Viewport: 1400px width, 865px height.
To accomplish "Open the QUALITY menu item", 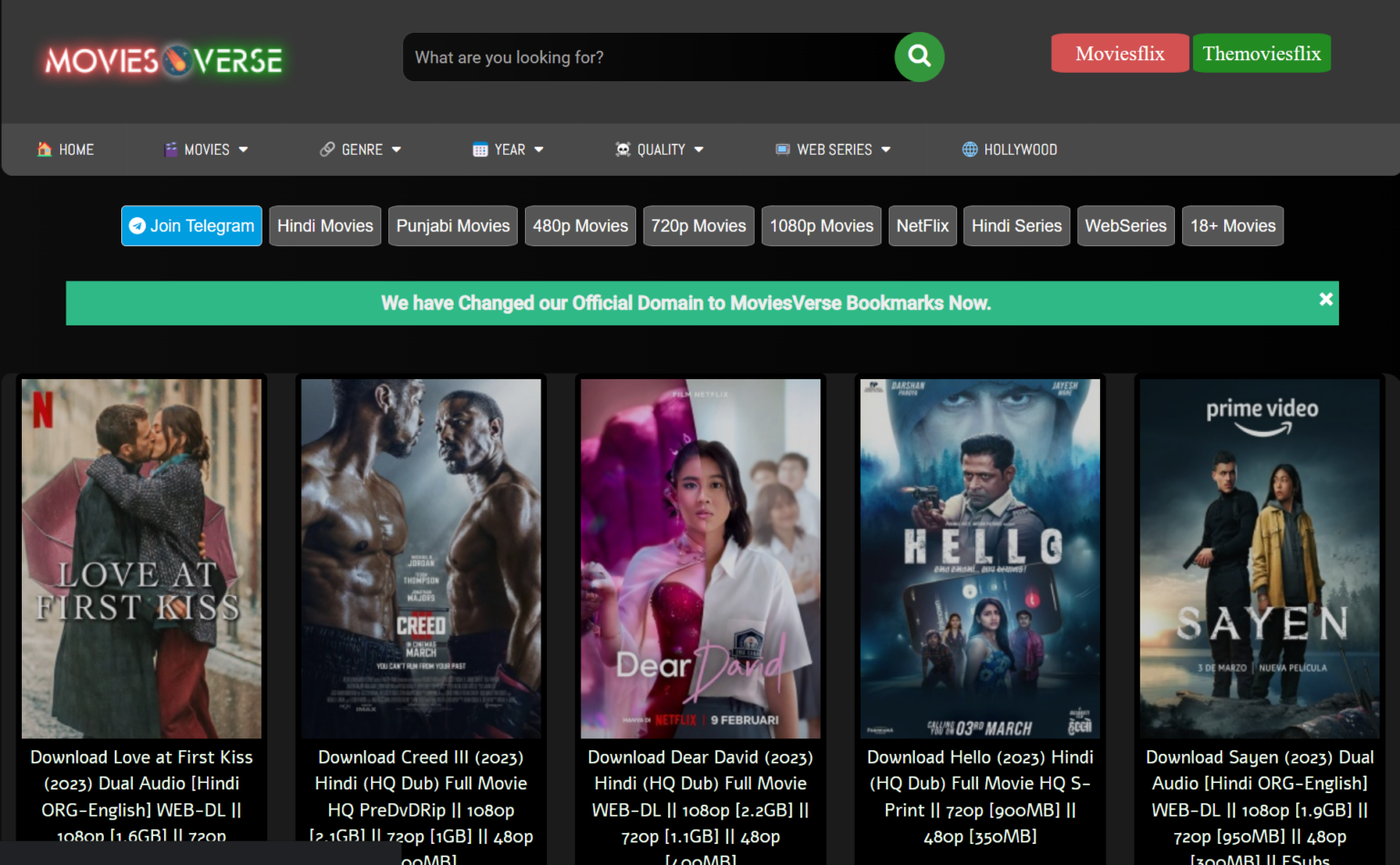I will pos(660,149).
